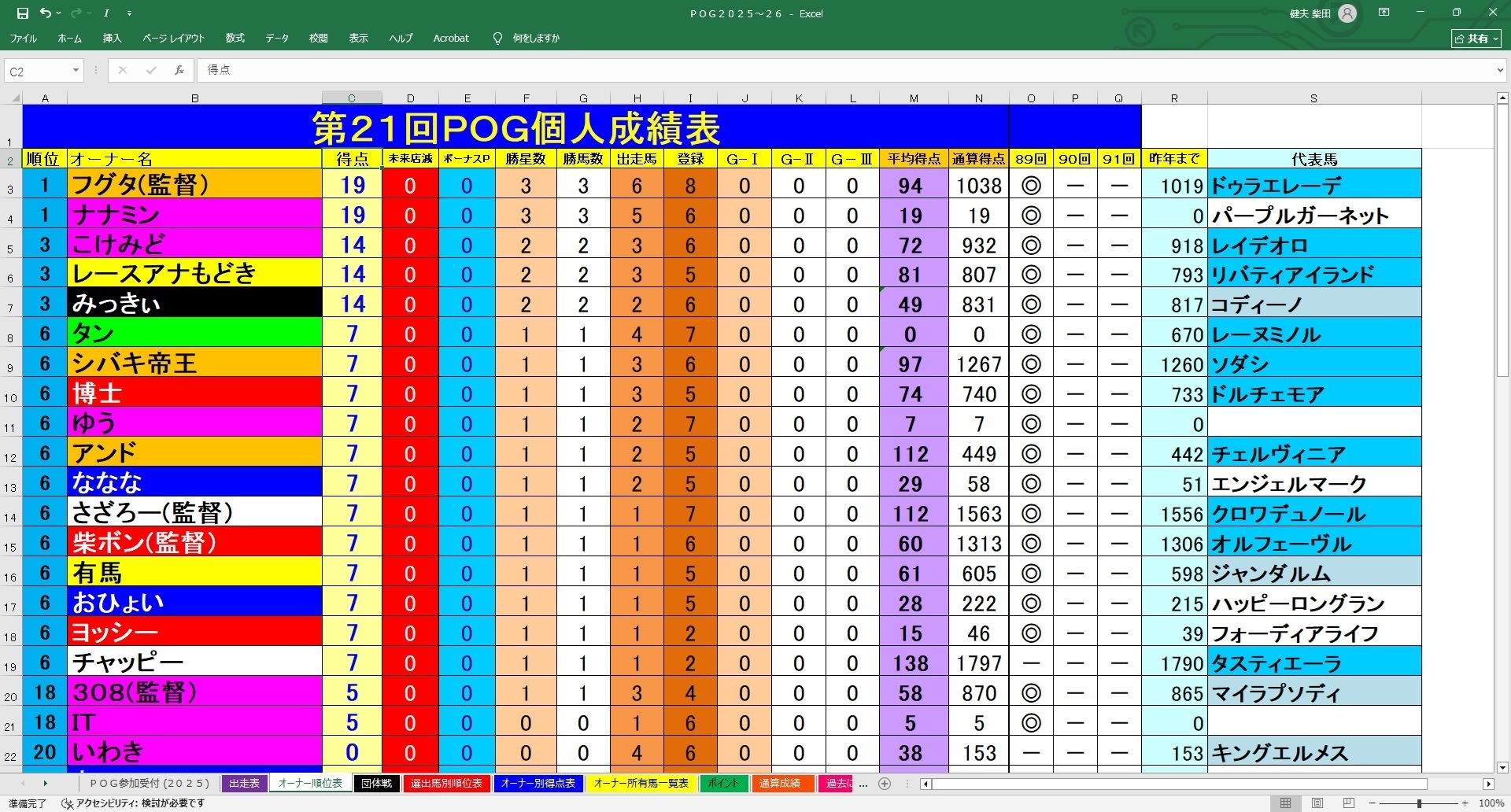Click the Save icon in quick access toolbar
This screenshot has height=812, width=1511.
(x=22, y=13)
